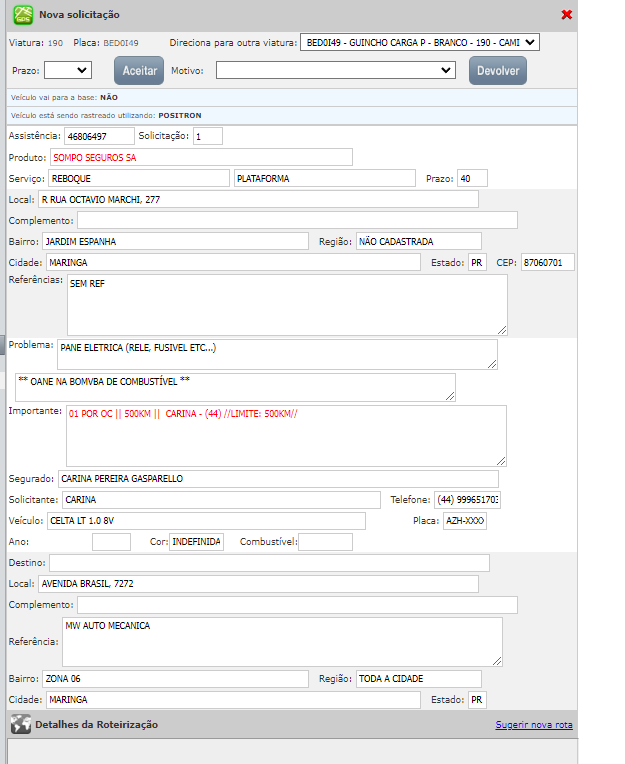Close the Nova solicitação dialog with red X
This screenshot has height=764, width=625.
(567, 15)
